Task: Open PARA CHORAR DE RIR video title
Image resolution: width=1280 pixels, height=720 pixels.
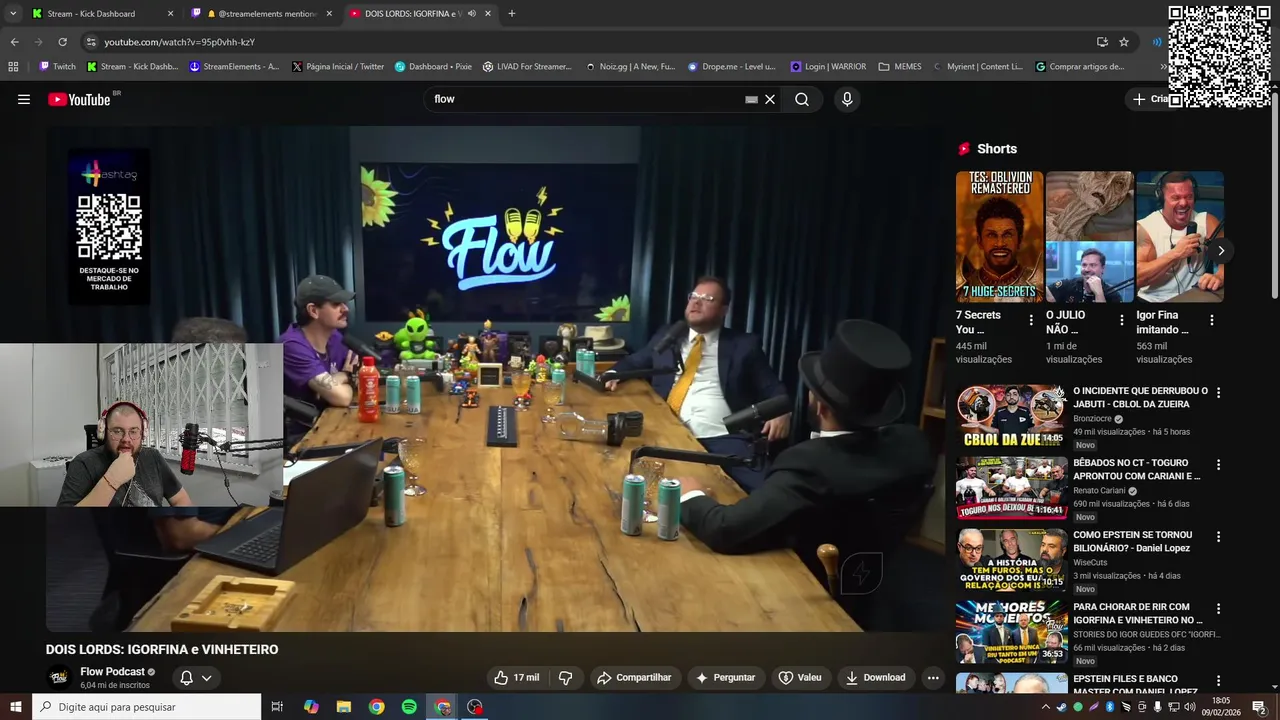Action: [x=1137, y=613]
